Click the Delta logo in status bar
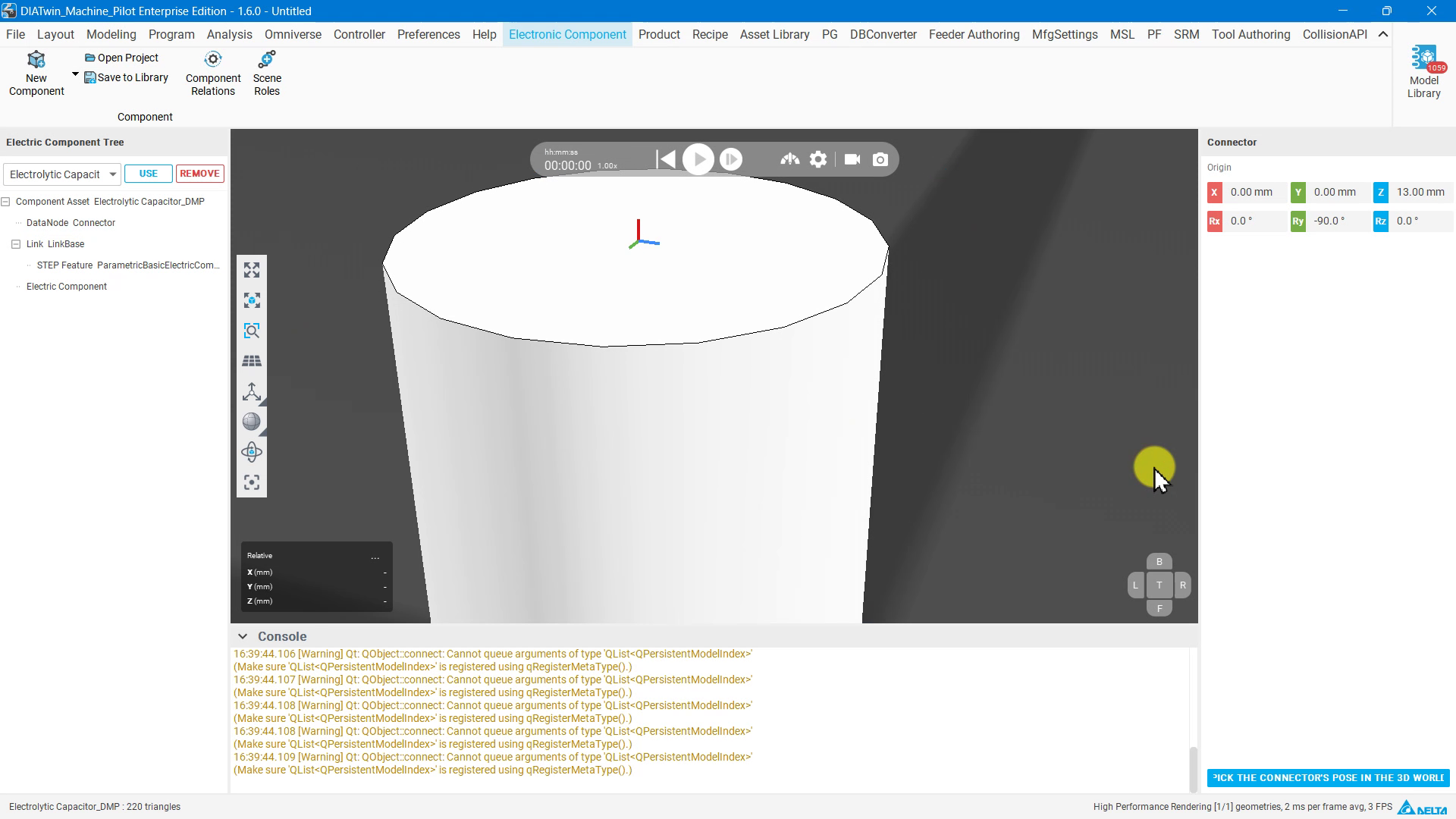 (x=1423, y=807)
